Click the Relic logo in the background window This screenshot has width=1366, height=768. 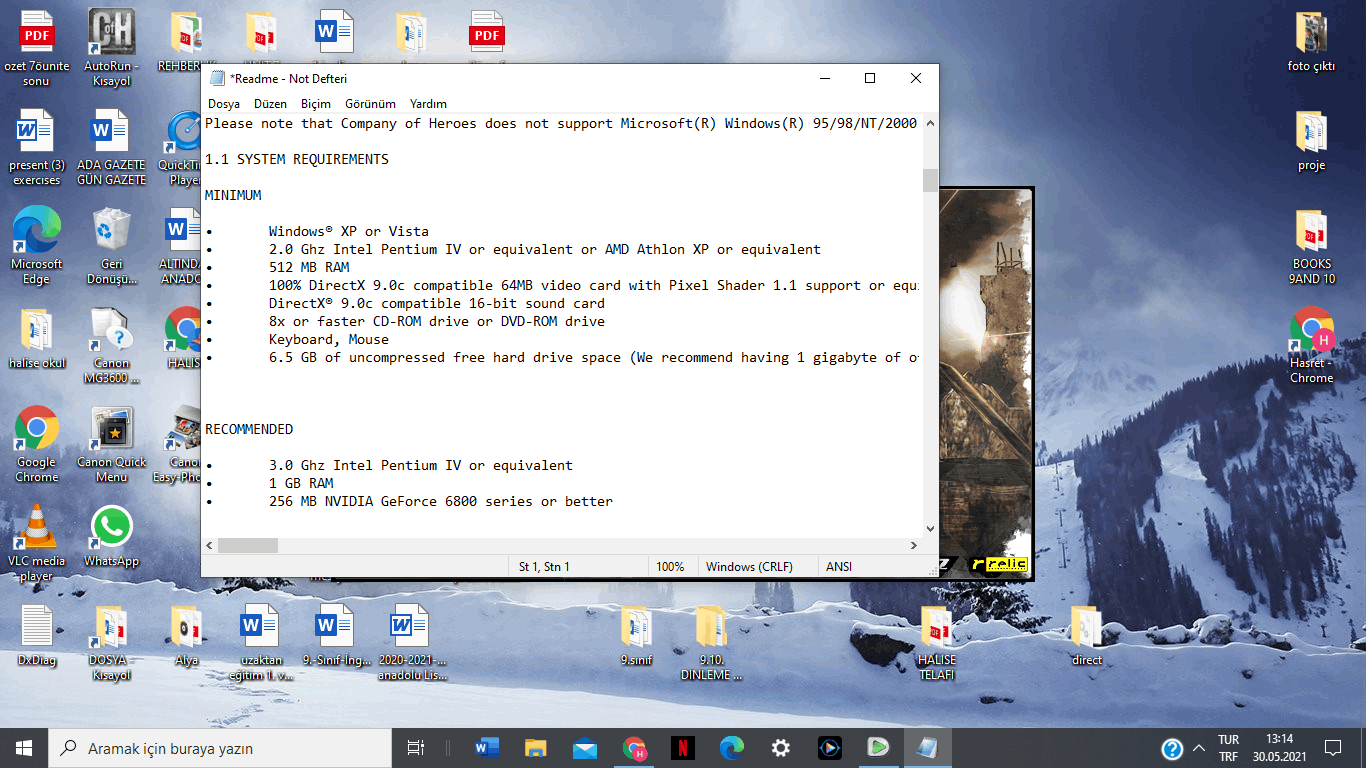(999, 564)
